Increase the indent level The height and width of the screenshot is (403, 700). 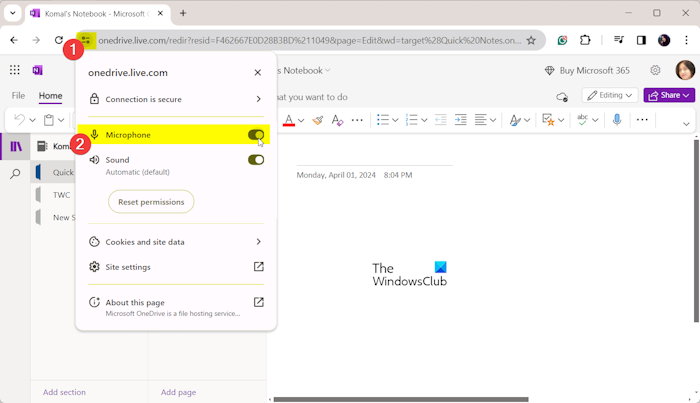point(460,120)
